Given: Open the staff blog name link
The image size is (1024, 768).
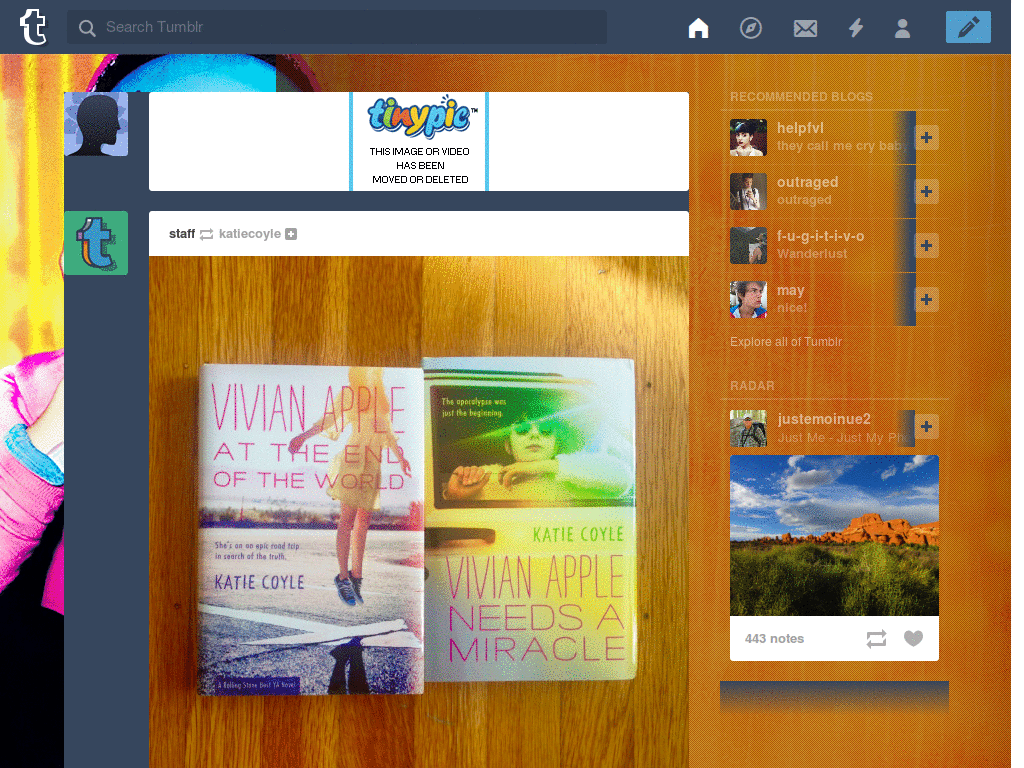Looking at the screenshot, I should [182, 234].
